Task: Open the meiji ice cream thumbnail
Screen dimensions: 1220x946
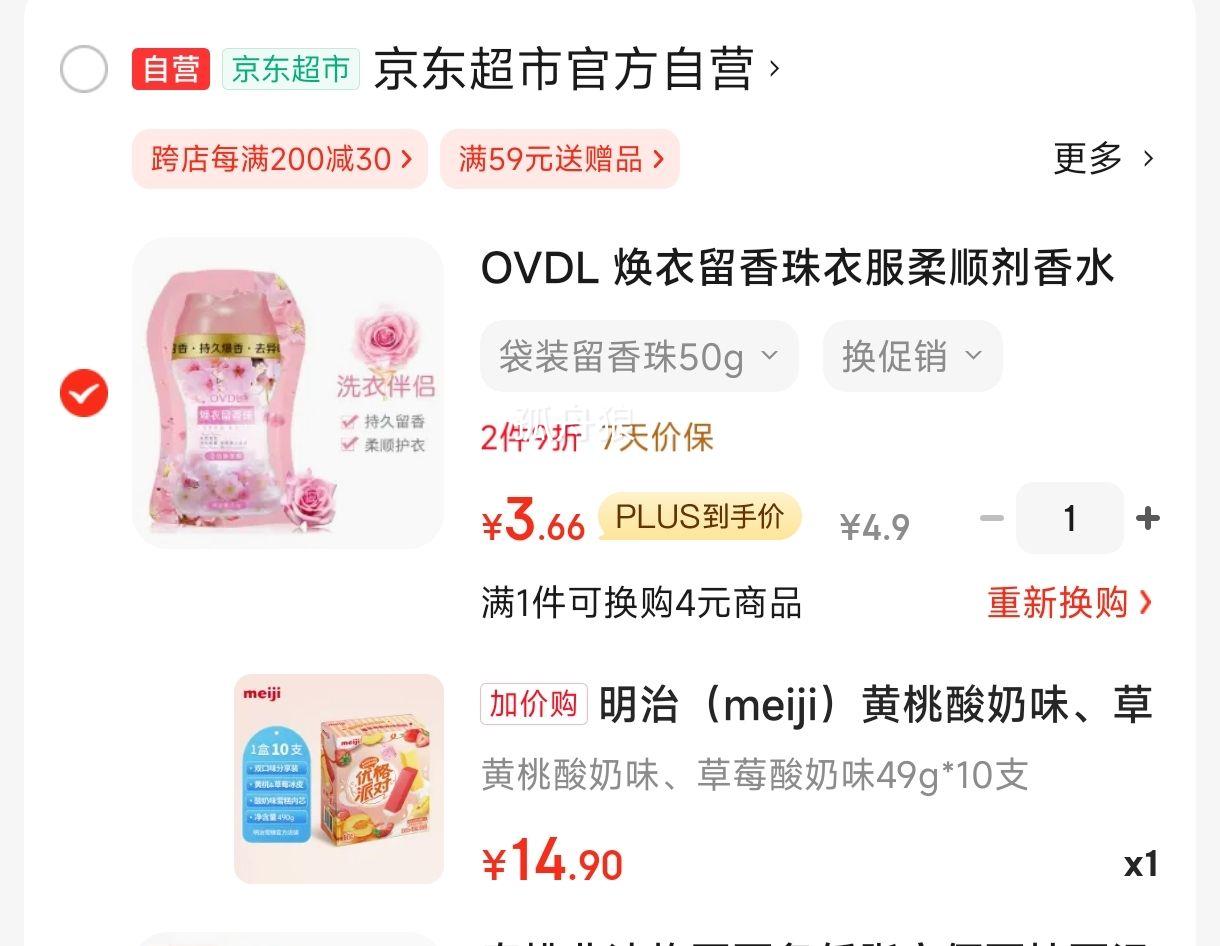Action: coord(339,779)
